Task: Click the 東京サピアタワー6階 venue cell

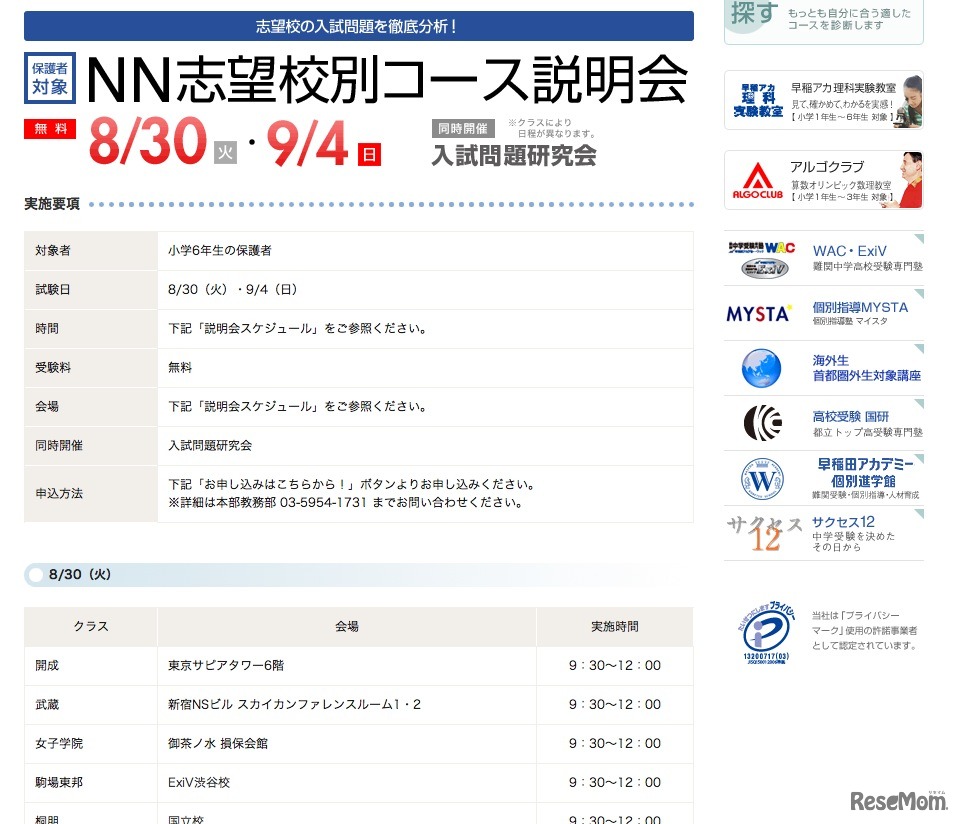Action: [x=216, y=665]
